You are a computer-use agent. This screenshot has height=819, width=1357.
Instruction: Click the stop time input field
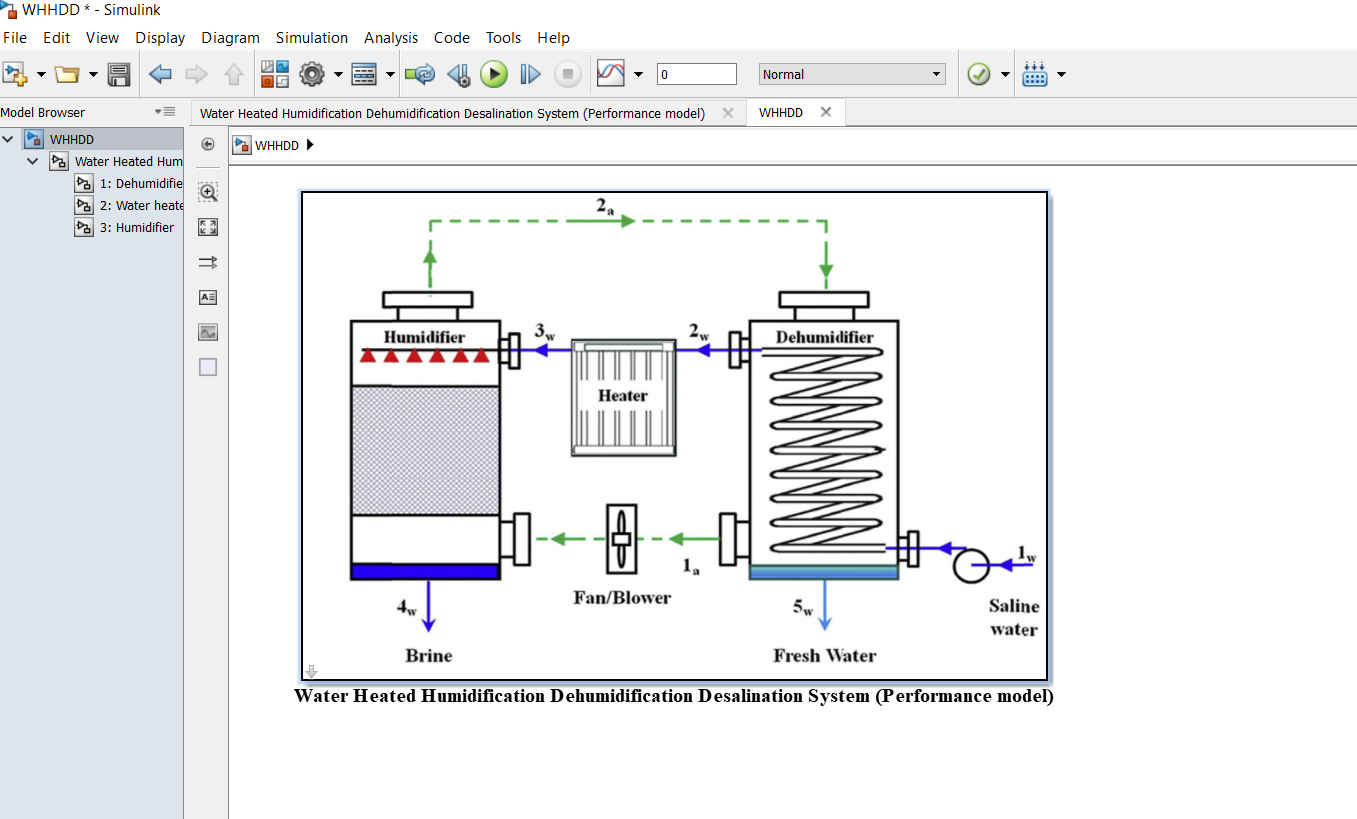(x=696, y=74)
